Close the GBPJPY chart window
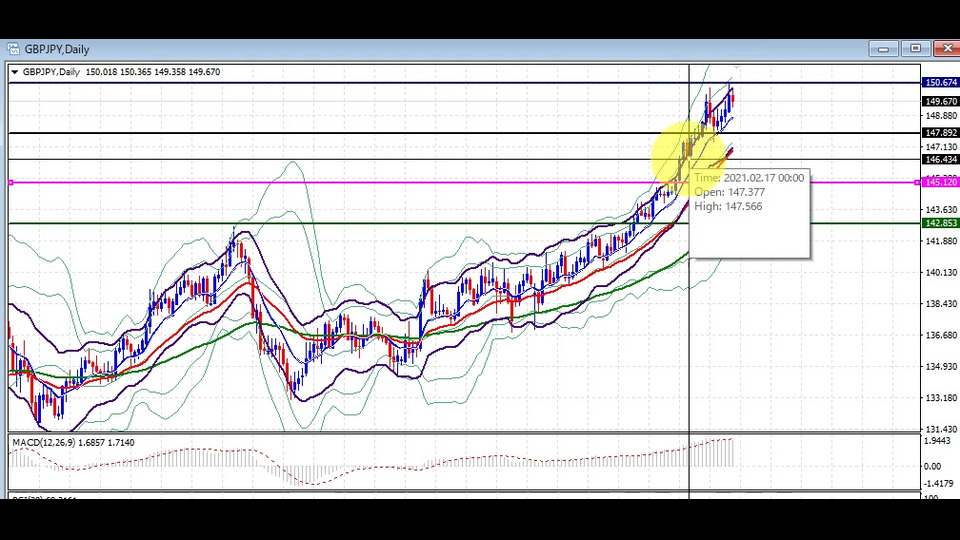Viewport: 960px width, 540px height. point(947,49)
